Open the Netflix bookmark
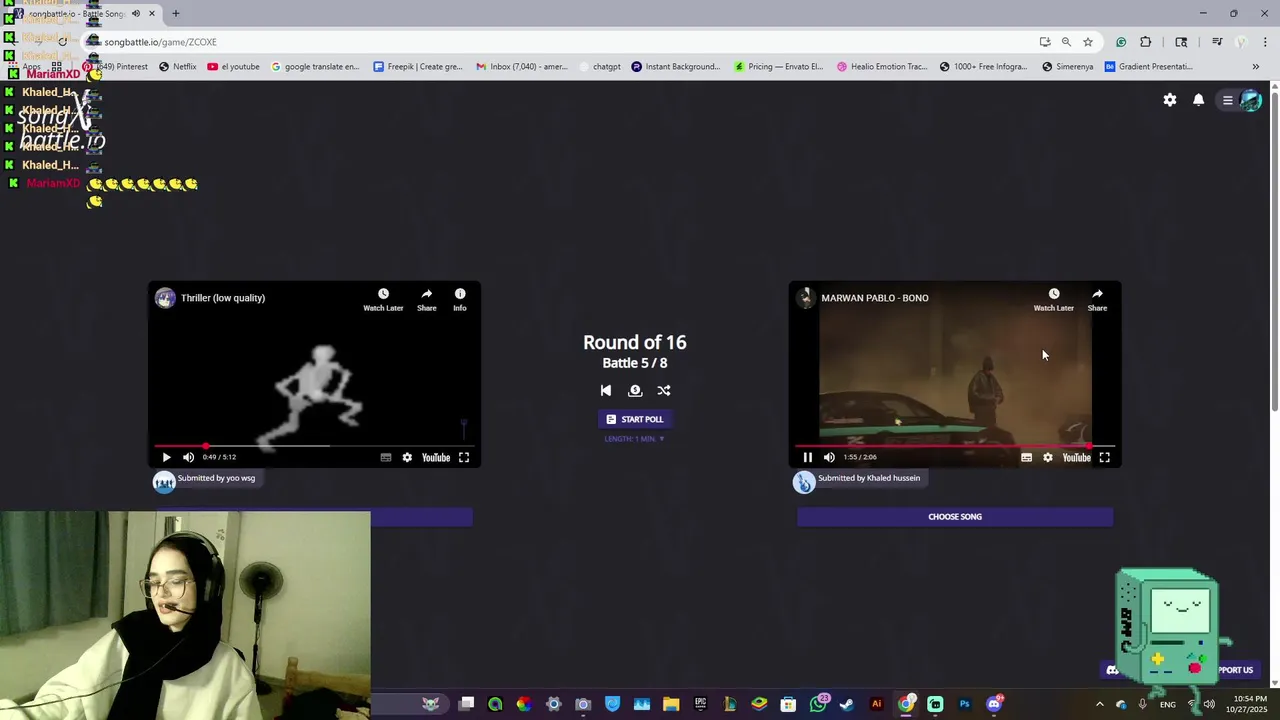Image resolution: width=1280 pixels, height=720 pixels. click(178, 67)
